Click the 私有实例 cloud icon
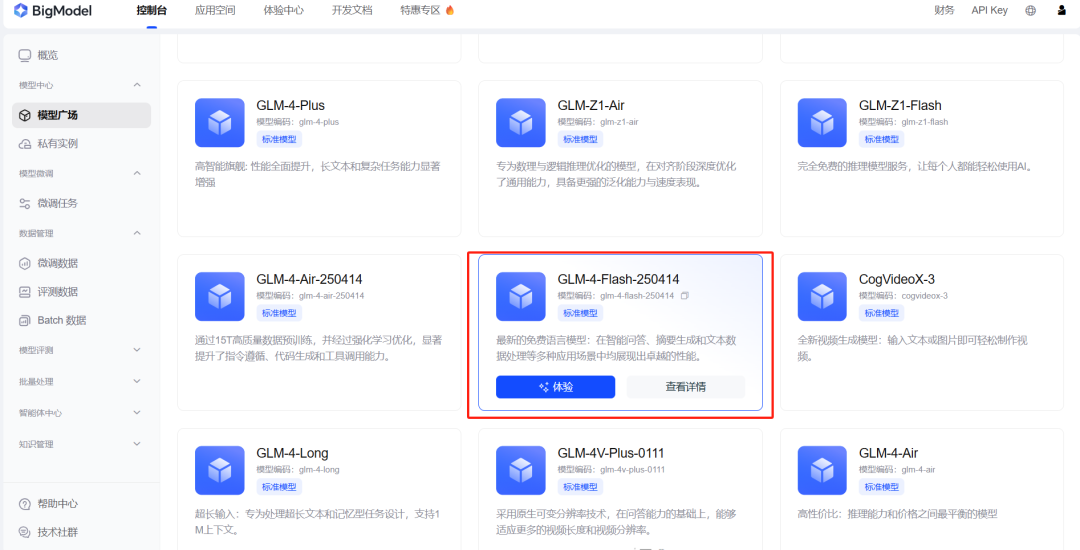 tap(25, 144)
